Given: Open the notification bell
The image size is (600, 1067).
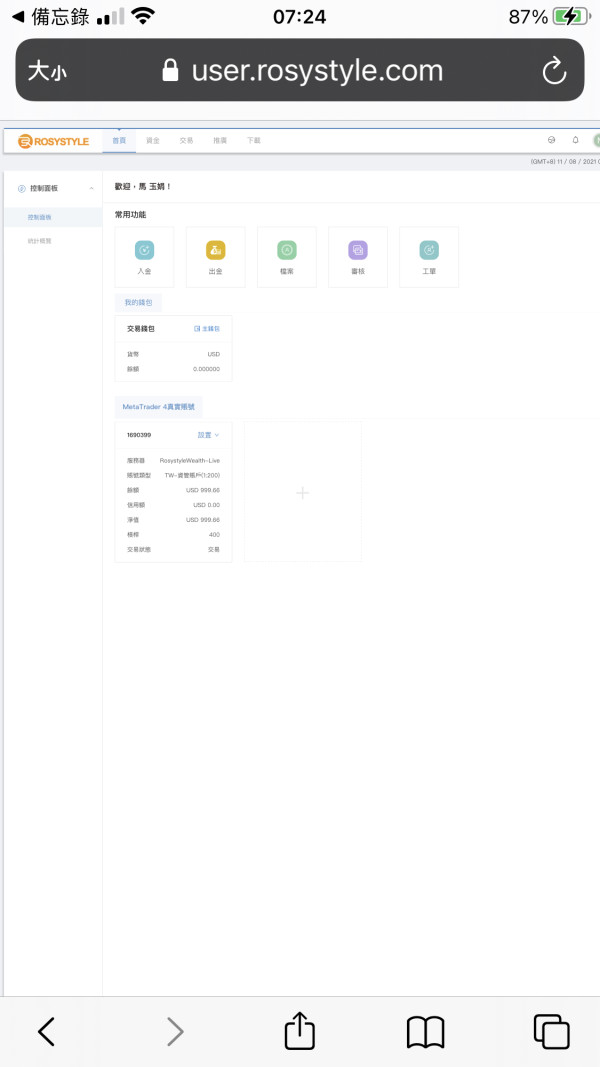Looking at the screenshot, I should [576, 140].
